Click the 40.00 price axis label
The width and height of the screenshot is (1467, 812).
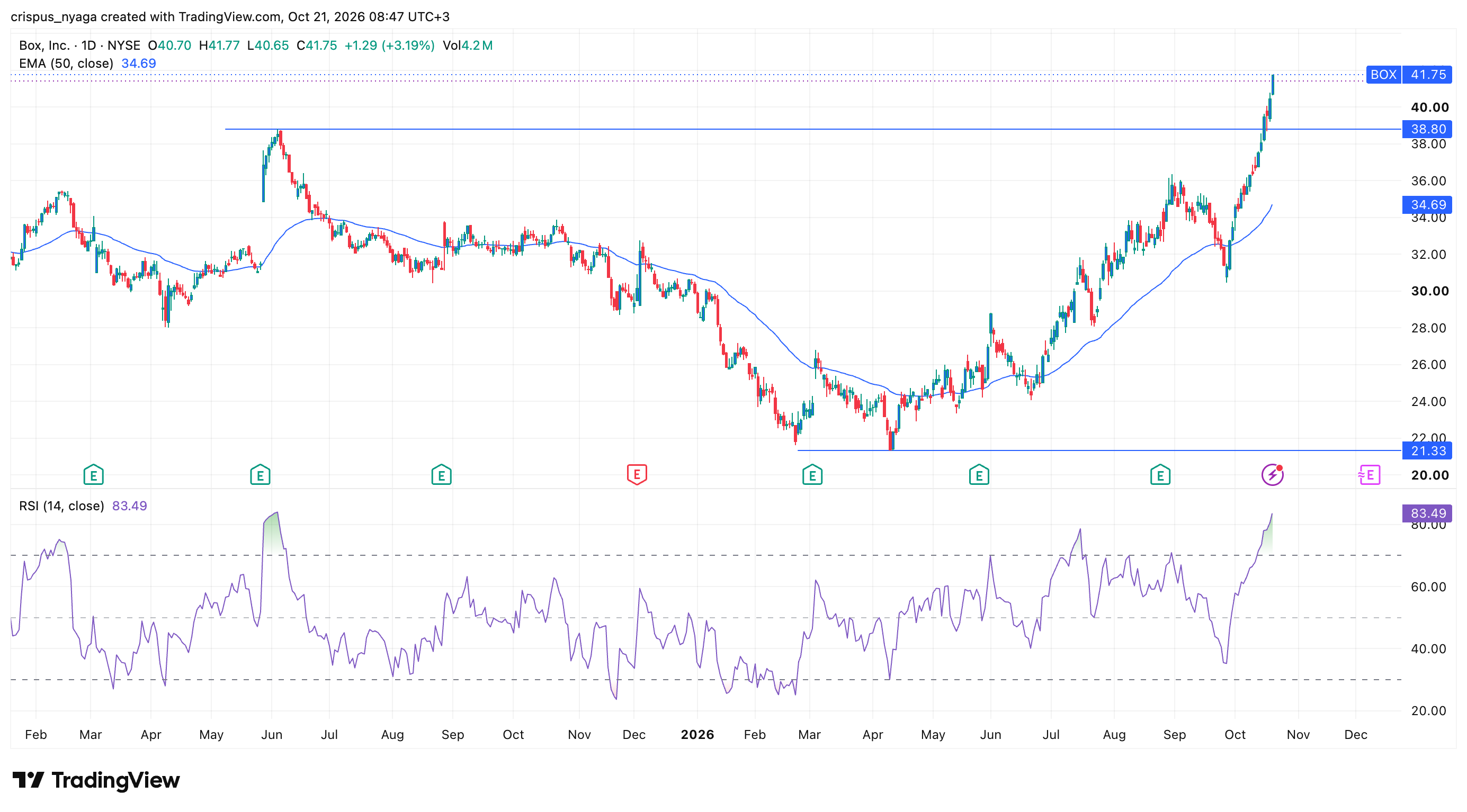[x=1429, y=107]
